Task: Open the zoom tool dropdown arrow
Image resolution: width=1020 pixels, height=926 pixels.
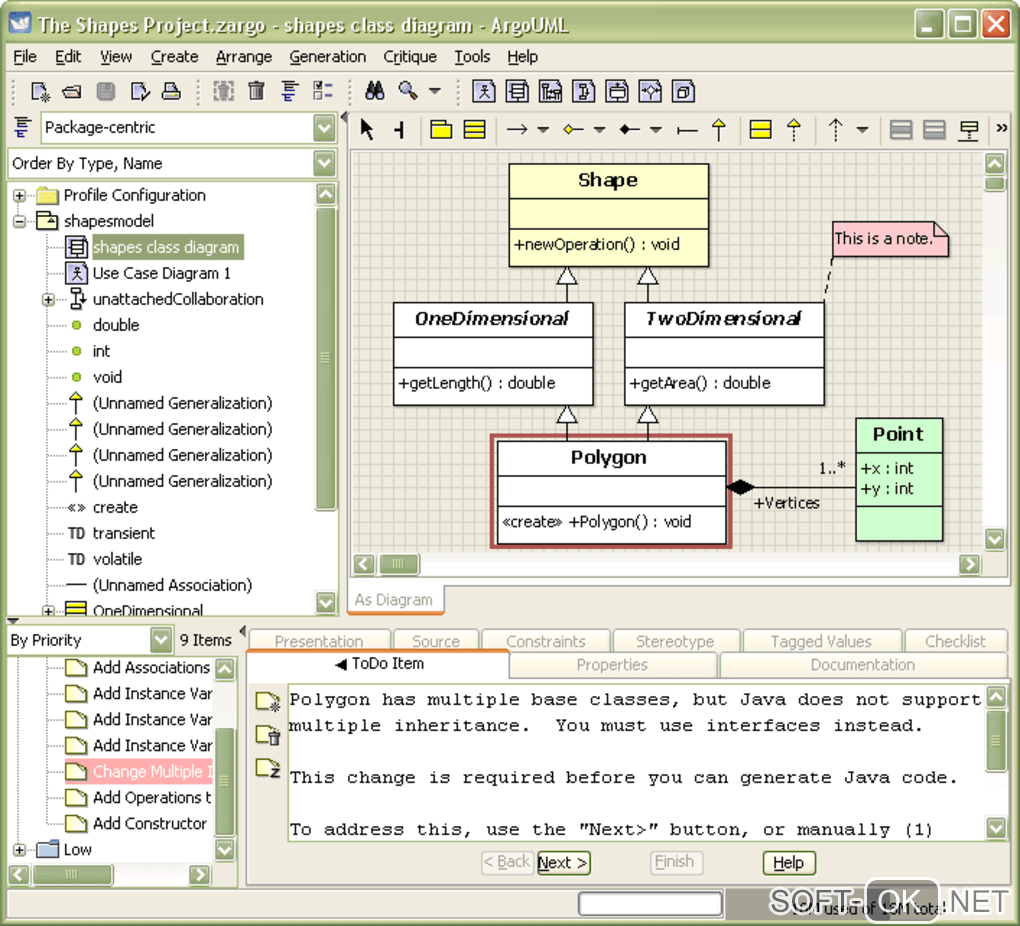Action: point(435,91)
